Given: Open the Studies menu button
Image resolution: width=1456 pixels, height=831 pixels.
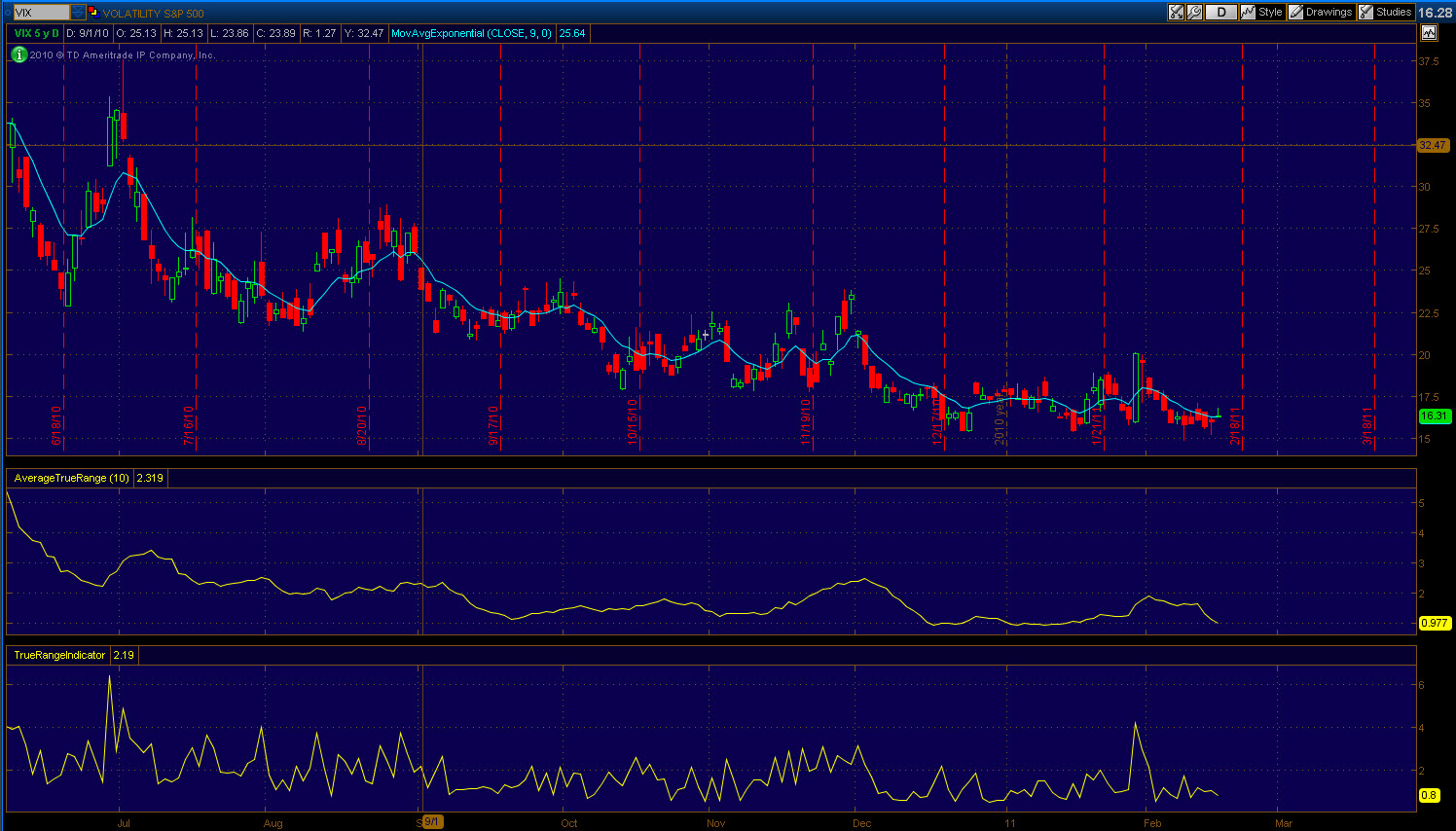Looking at the screenshot, I should tap(1385, 12).
